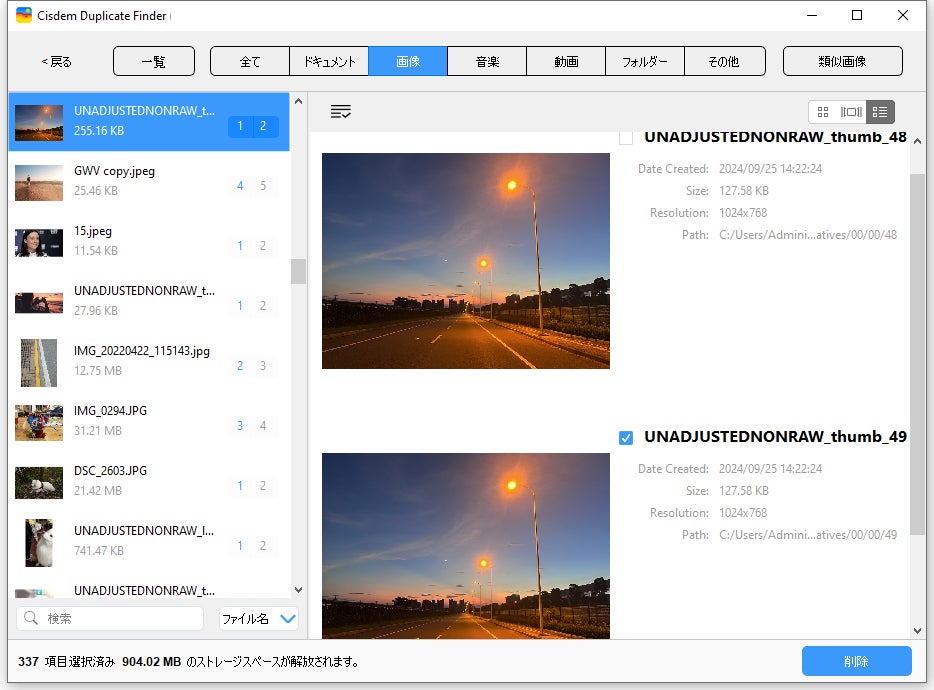Image resolution: width=934 pixels, height=690 pixels.
Task: Uncheck the UNADJUSTEDNONRAW_thumb_49 checkbox
Action: pos(626,438)
